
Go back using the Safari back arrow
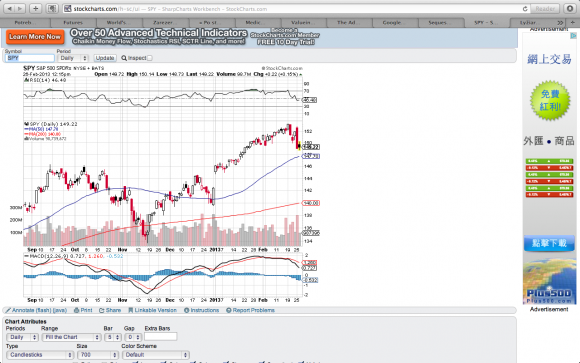pyautogui.click(x=9, y=9)
